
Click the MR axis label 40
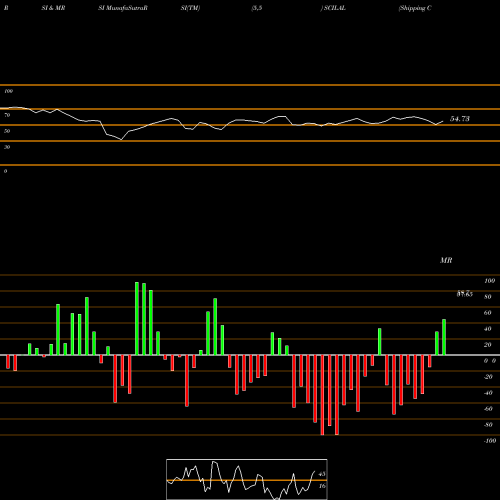point(488,329)
